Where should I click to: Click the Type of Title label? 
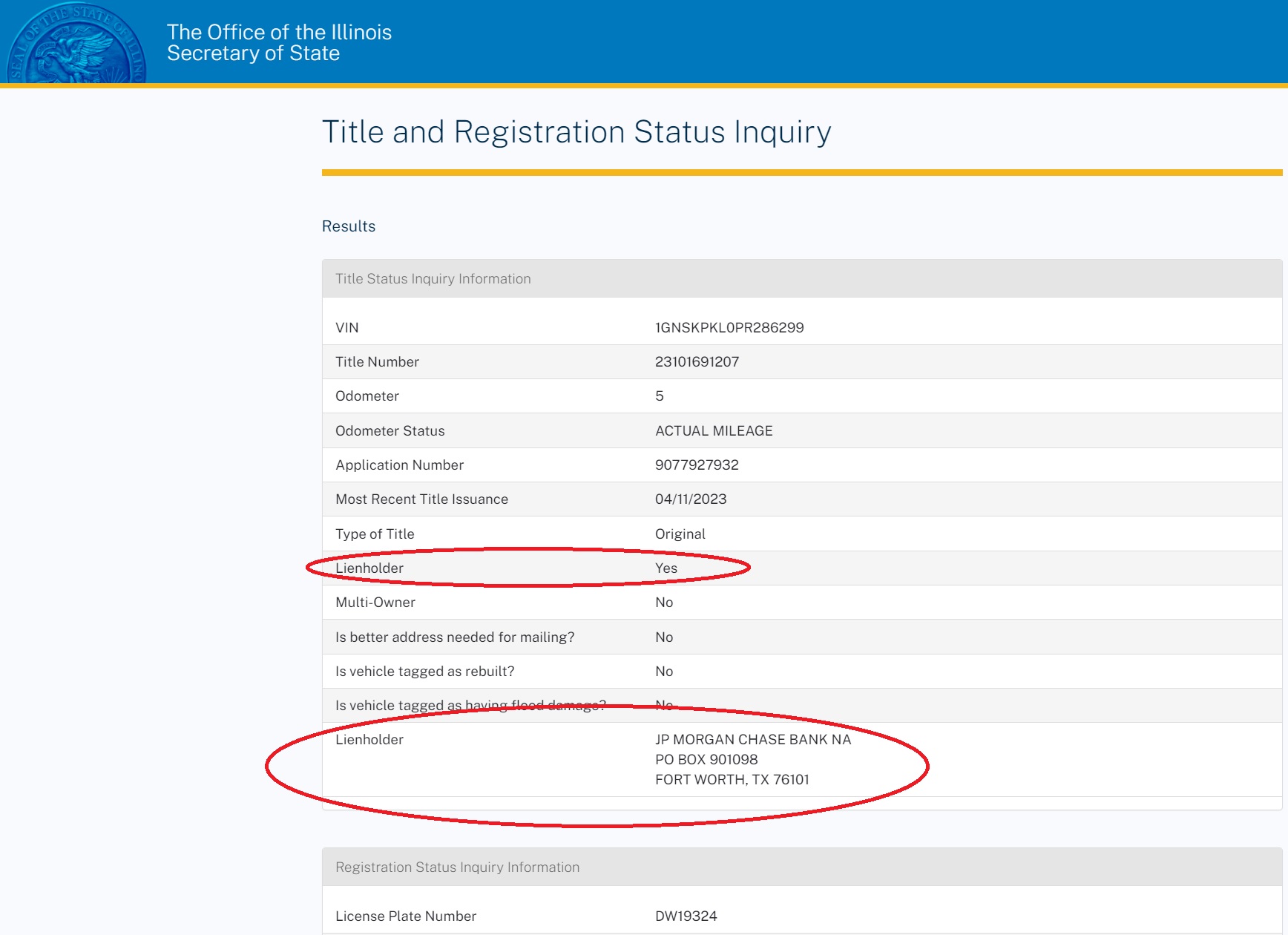[x=375, y=534]
